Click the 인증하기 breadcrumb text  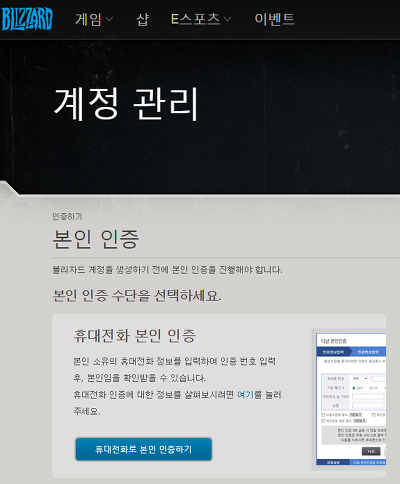pyautogui.click(x=67, y=217)
